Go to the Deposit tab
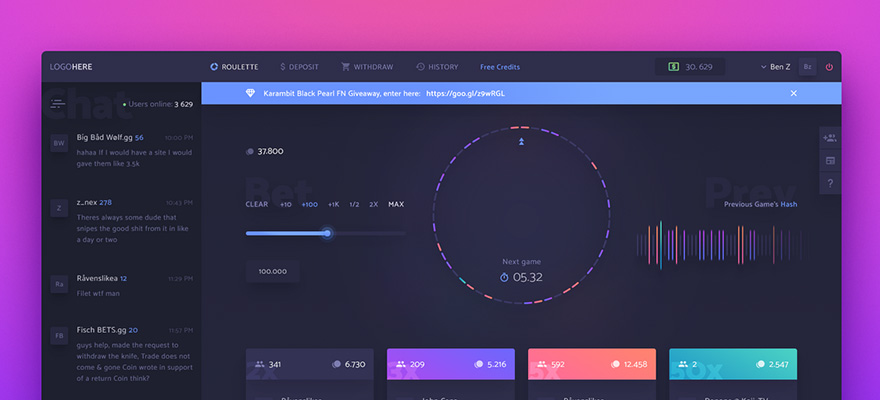The height and width of the screenshot is (400, 880). [299, 67]
